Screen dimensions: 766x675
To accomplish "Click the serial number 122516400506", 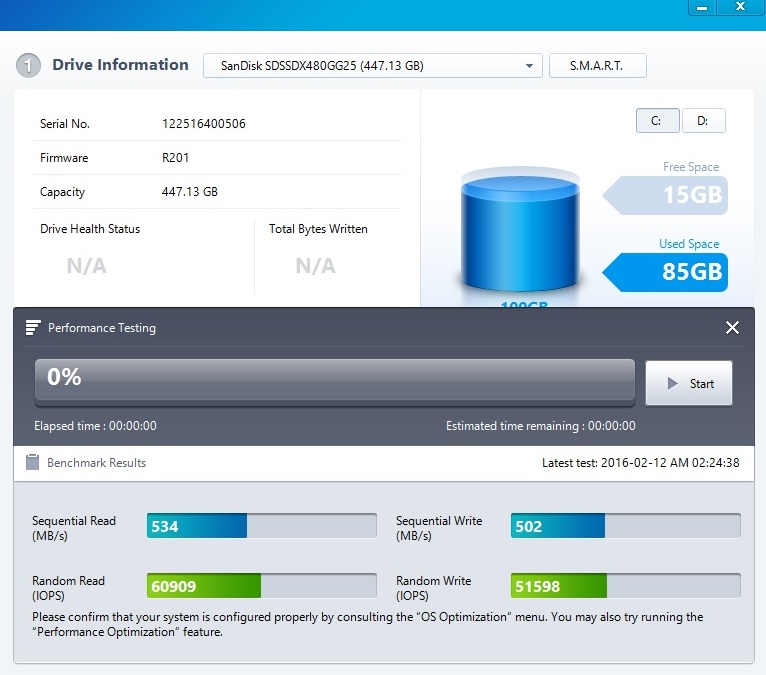I will 204,124.
